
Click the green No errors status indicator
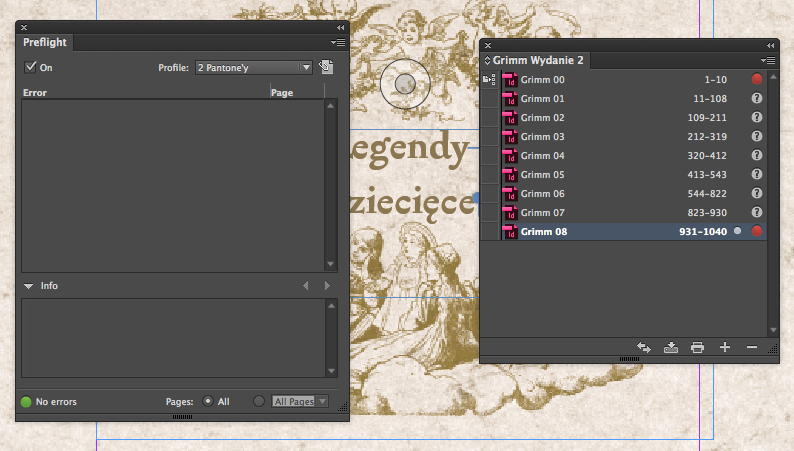(x=26, y=402)
